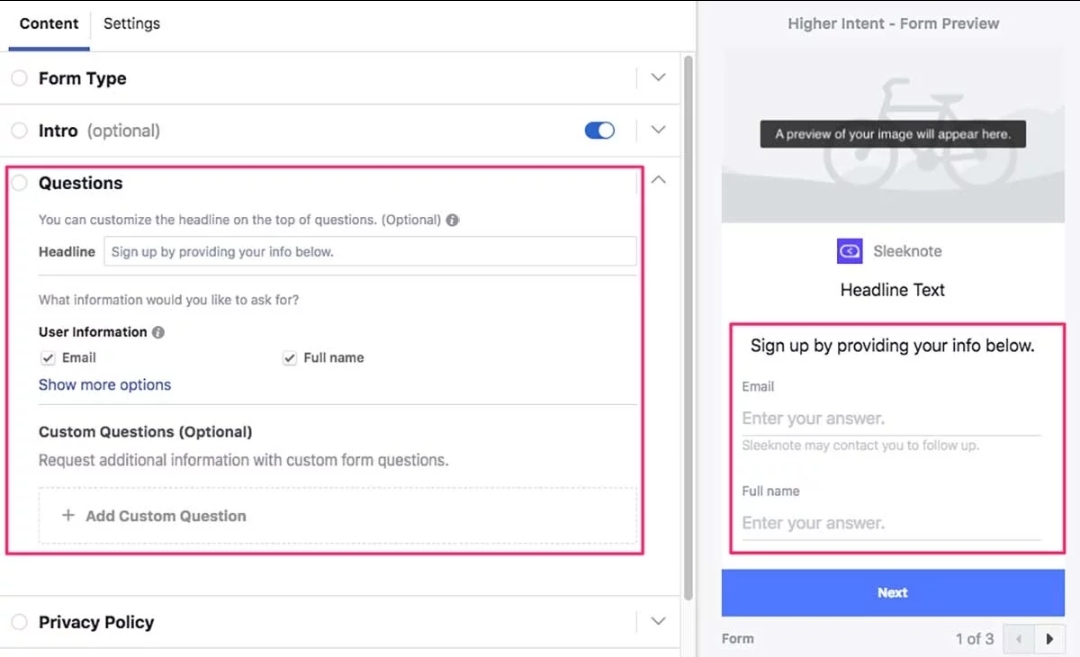
Task: Select the Privacy Policy radio circle
Action: tap(19, 622)
